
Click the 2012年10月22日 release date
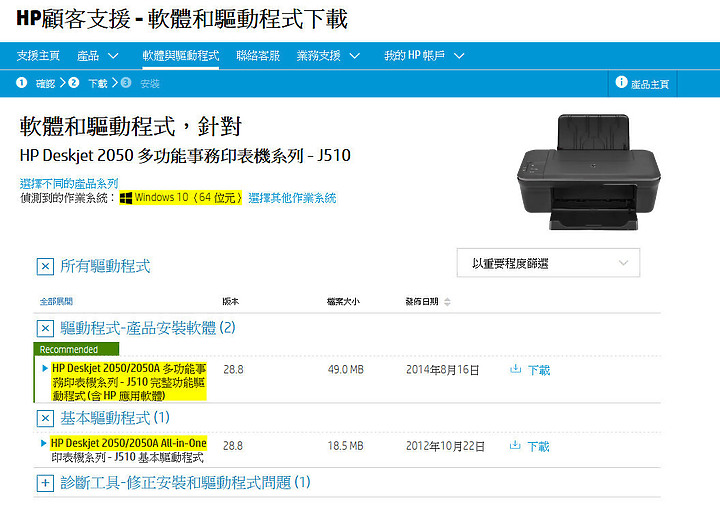click(x=445, y=446)
